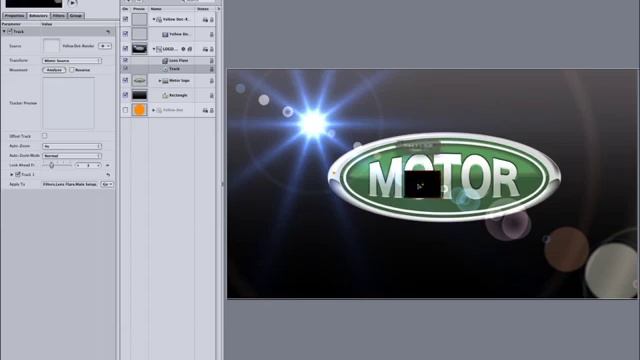
Task: Switch to the Properties tab
Action: (14, 16)
